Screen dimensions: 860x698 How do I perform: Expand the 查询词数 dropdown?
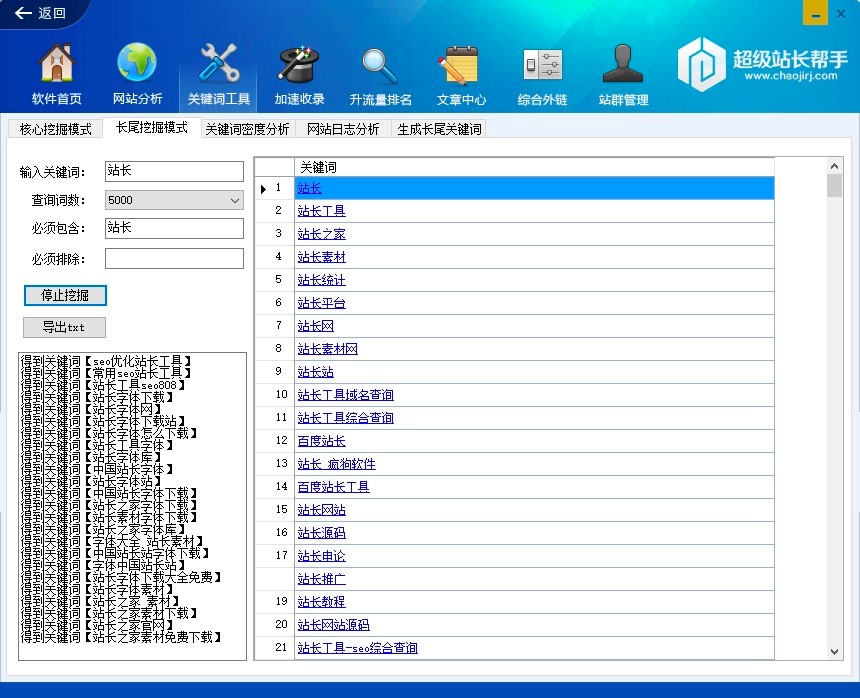pyautogui.click(x=235, y=200)
